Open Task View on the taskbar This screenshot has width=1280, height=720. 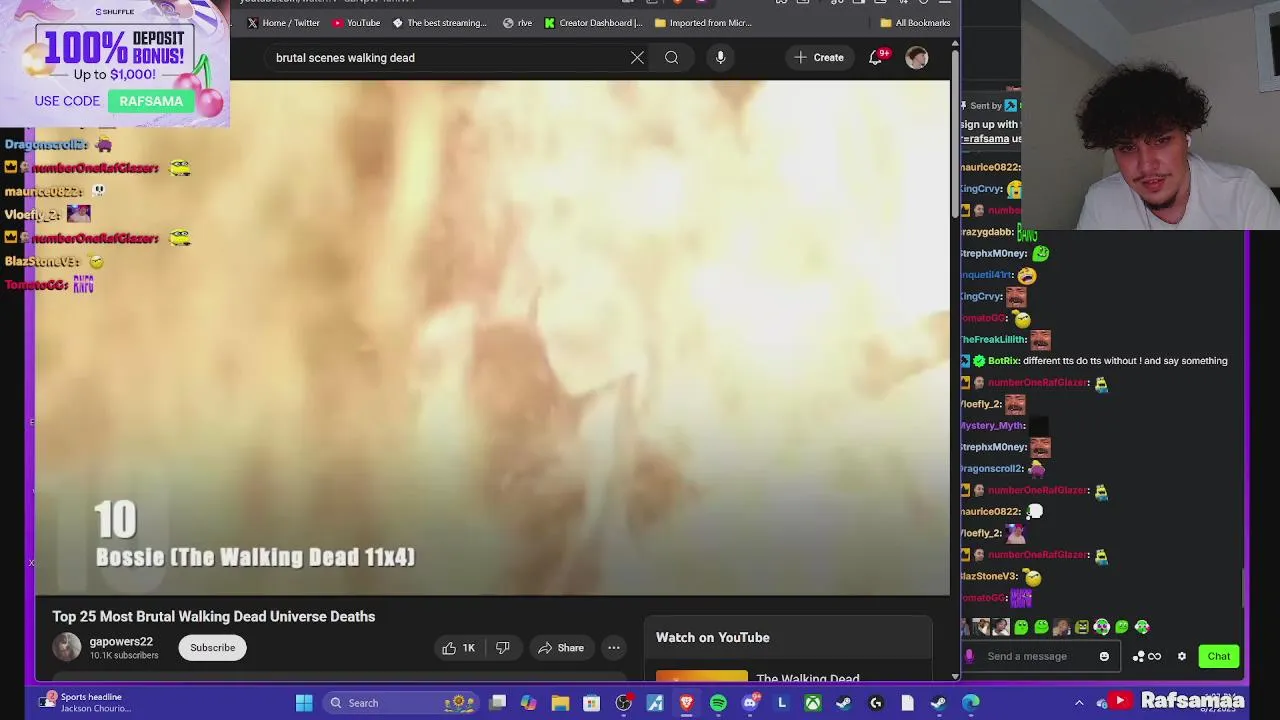click(x=498, y=703)
